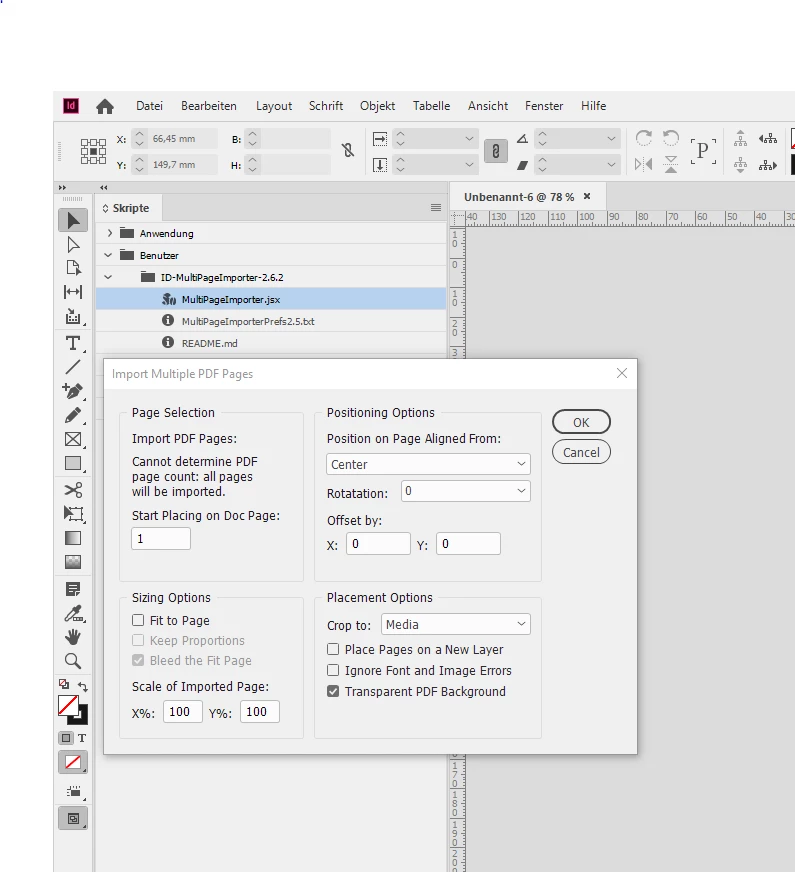The height and width of the screenshot is (872, 795).
Task: Click Start Placing on Doc Page field
Action: point(161,538)
